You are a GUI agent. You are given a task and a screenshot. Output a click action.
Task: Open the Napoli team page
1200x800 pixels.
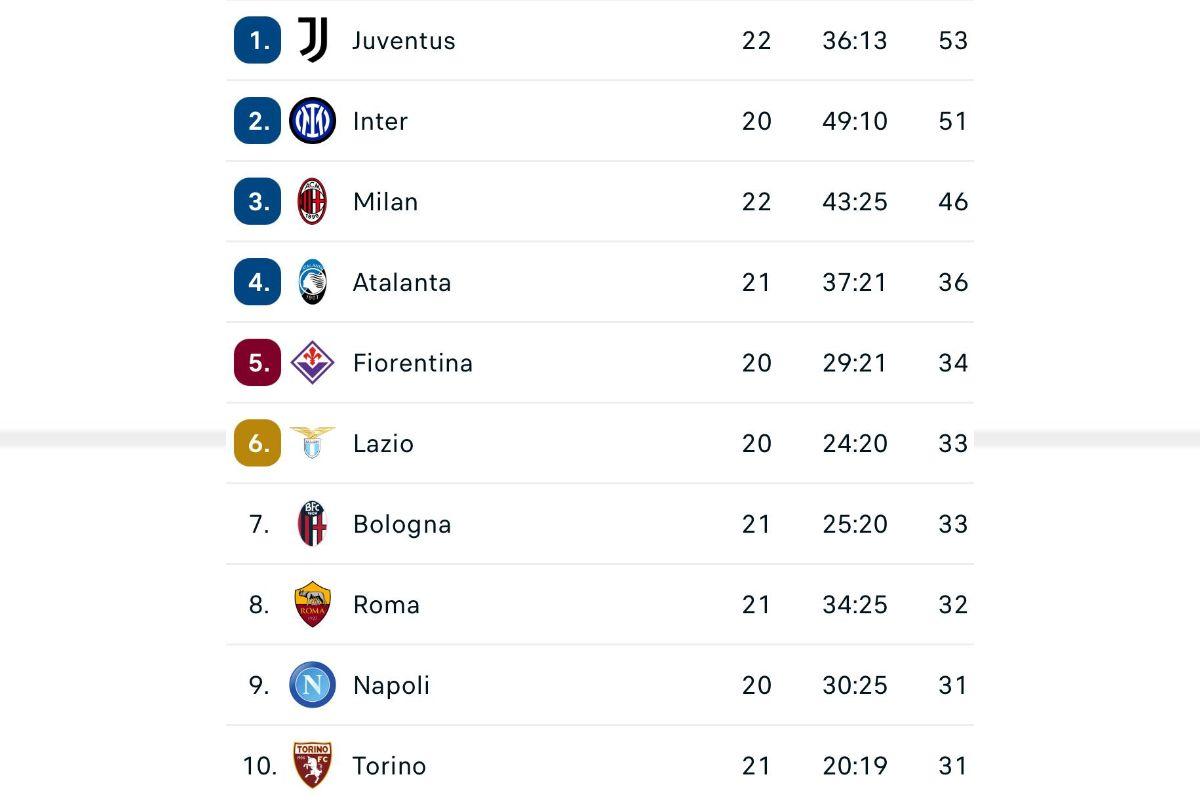point(391,685)
